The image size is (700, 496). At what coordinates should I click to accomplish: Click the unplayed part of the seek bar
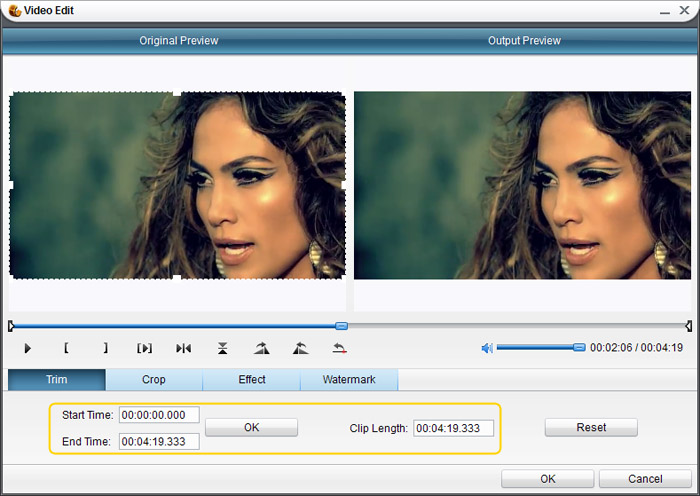point(516,326)
